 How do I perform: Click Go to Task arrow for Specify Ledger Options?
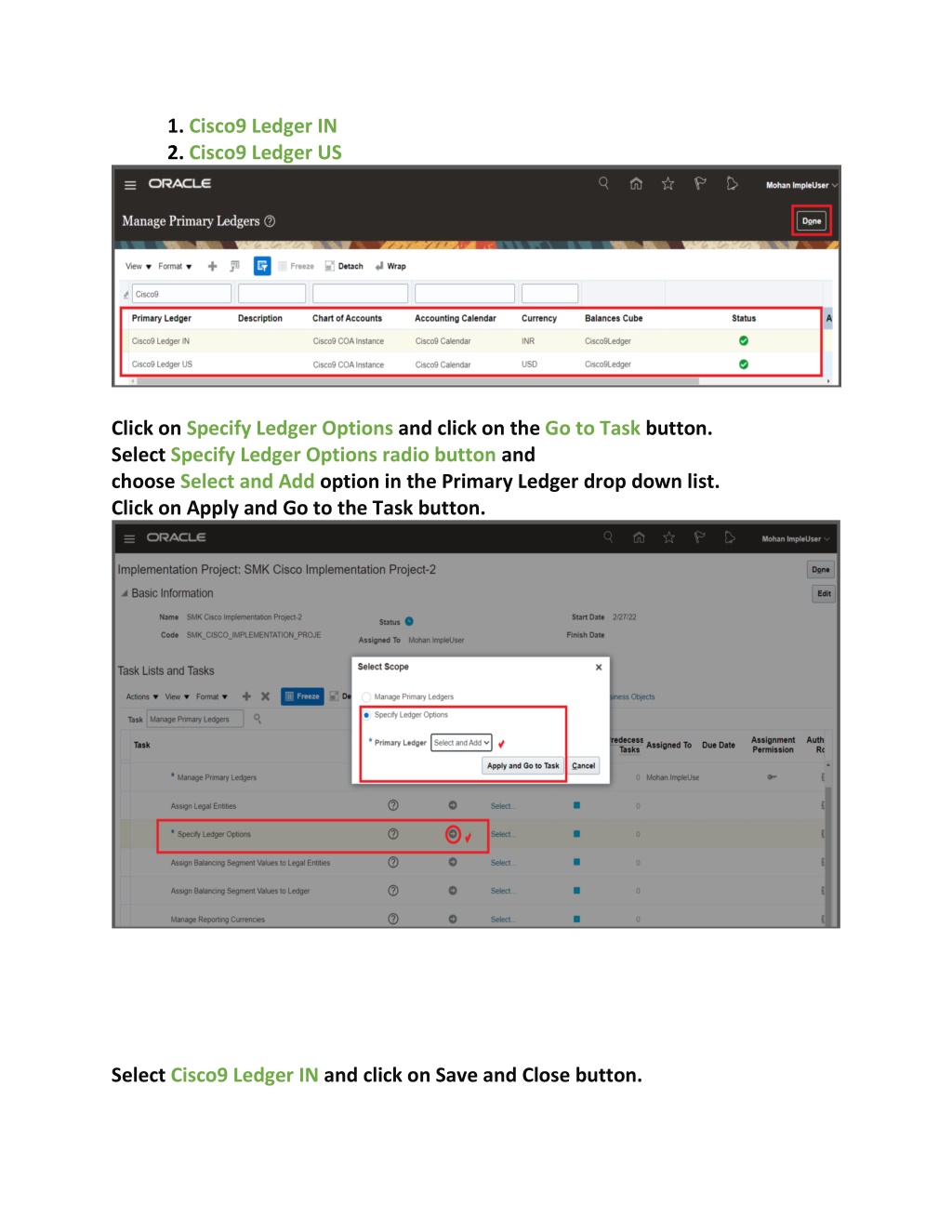click(453, 834)
